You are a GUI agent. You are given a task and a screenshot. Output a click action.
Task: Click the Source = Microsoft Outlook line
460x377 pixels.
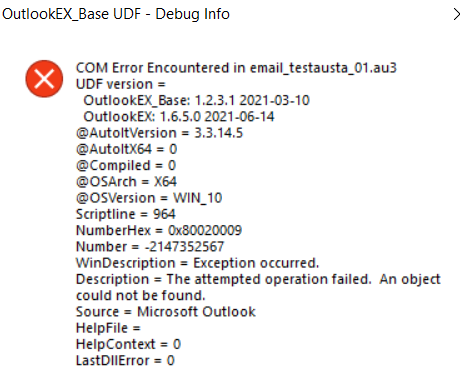coord(166,312)
